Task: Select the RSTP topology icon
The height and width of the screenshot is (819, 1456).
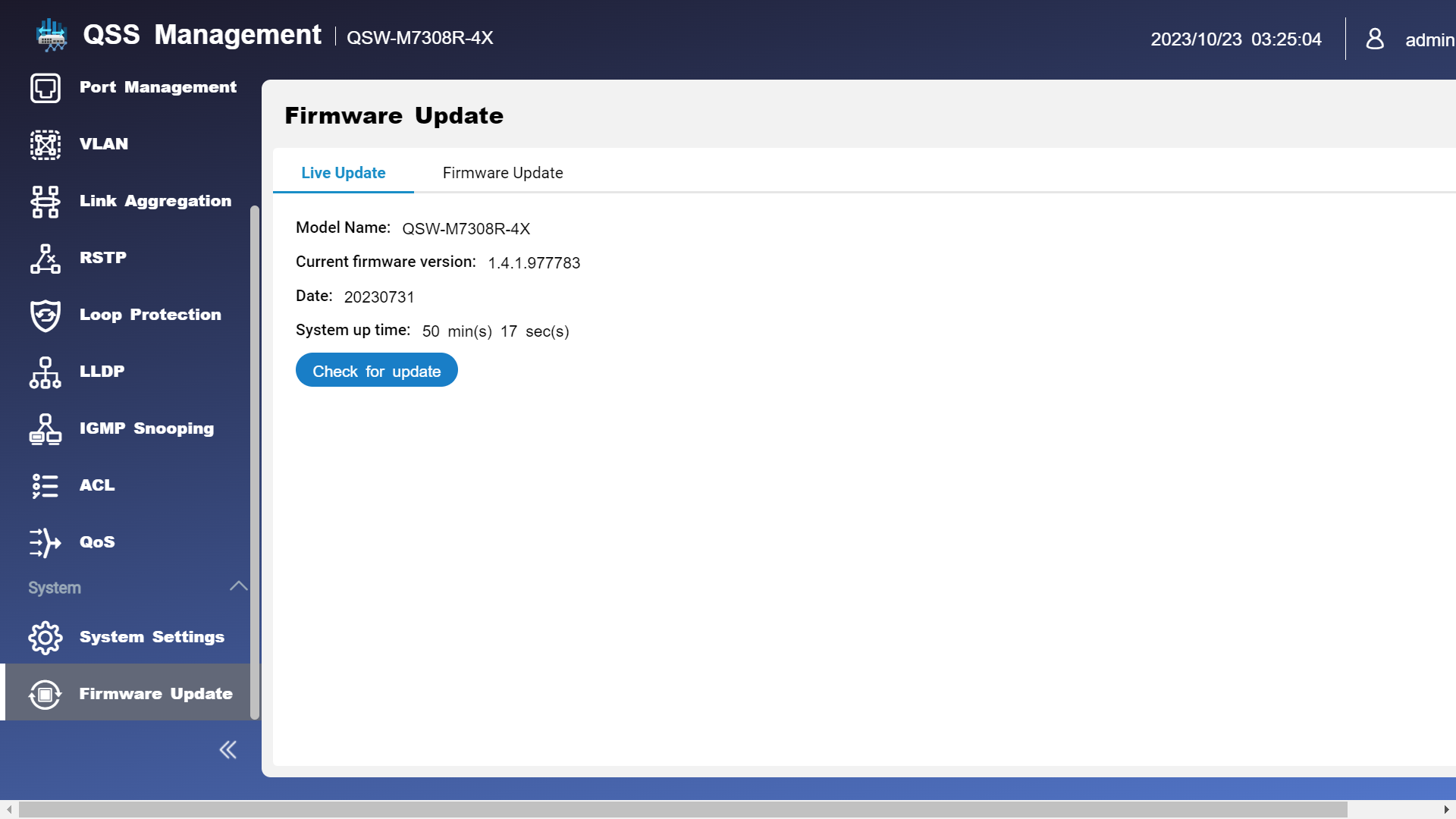Action: tap(45, 259)
